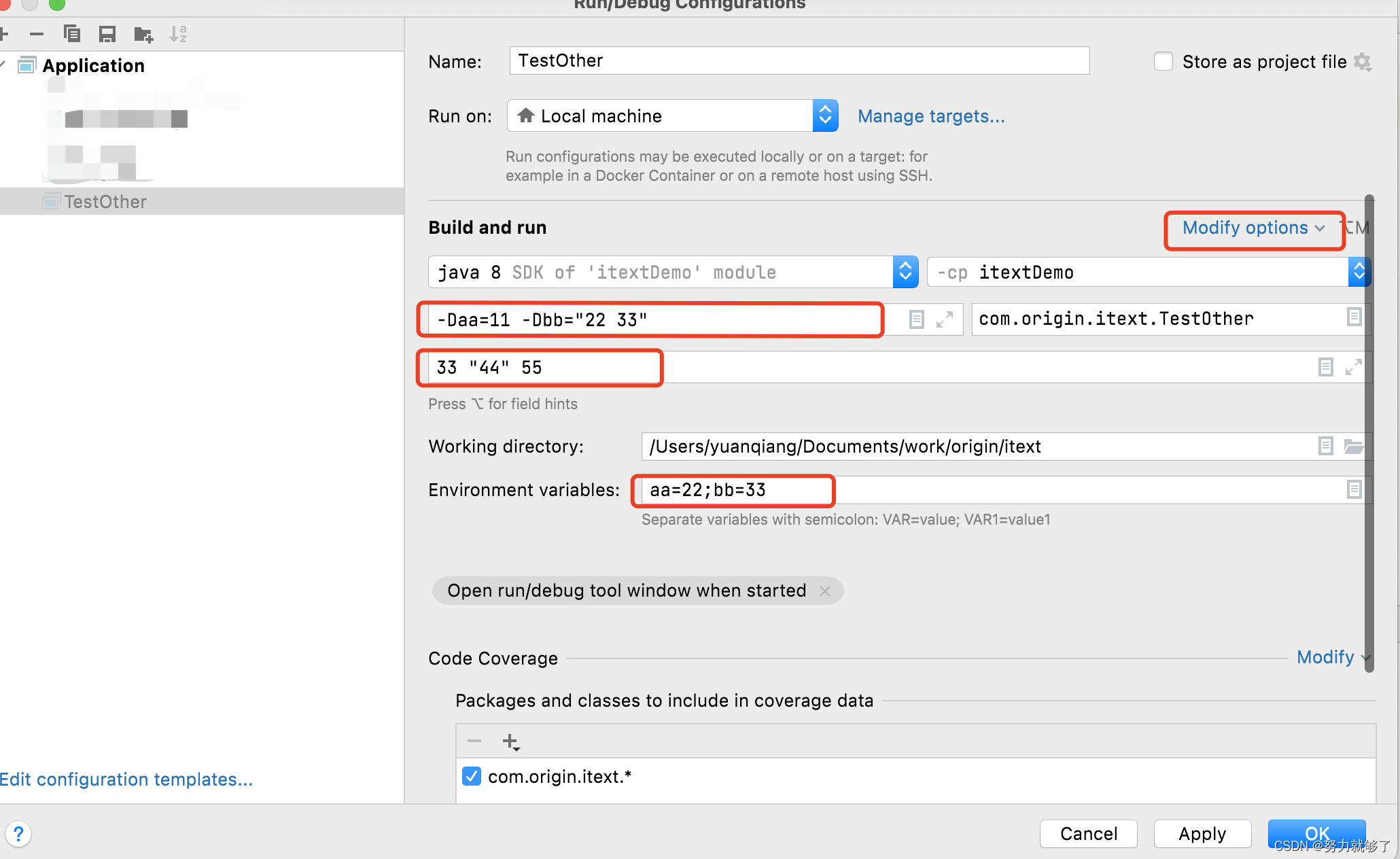The height and width of the screenshot is (859, 1400).
Task: Apply the configuration changes
Action: click(1202, 834)
